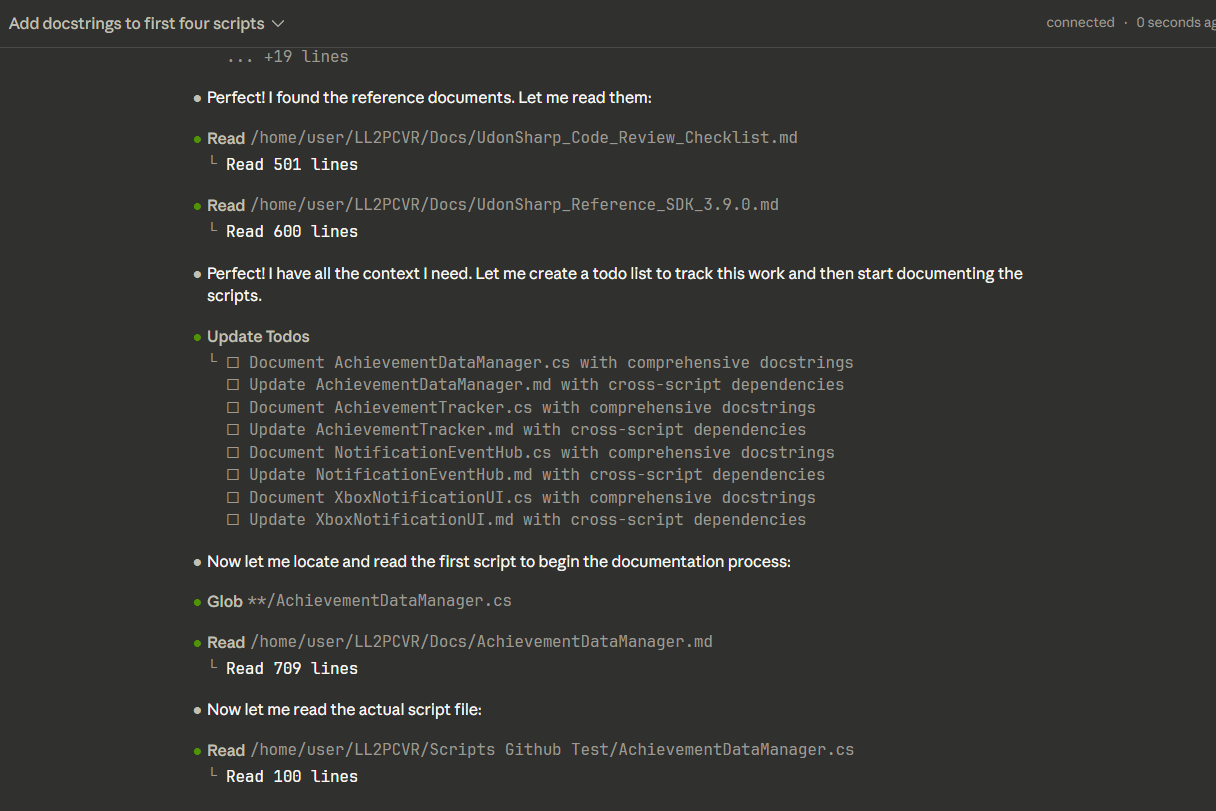Open the Scripts Github Test/AchievementDataManager.cs path

552,750
